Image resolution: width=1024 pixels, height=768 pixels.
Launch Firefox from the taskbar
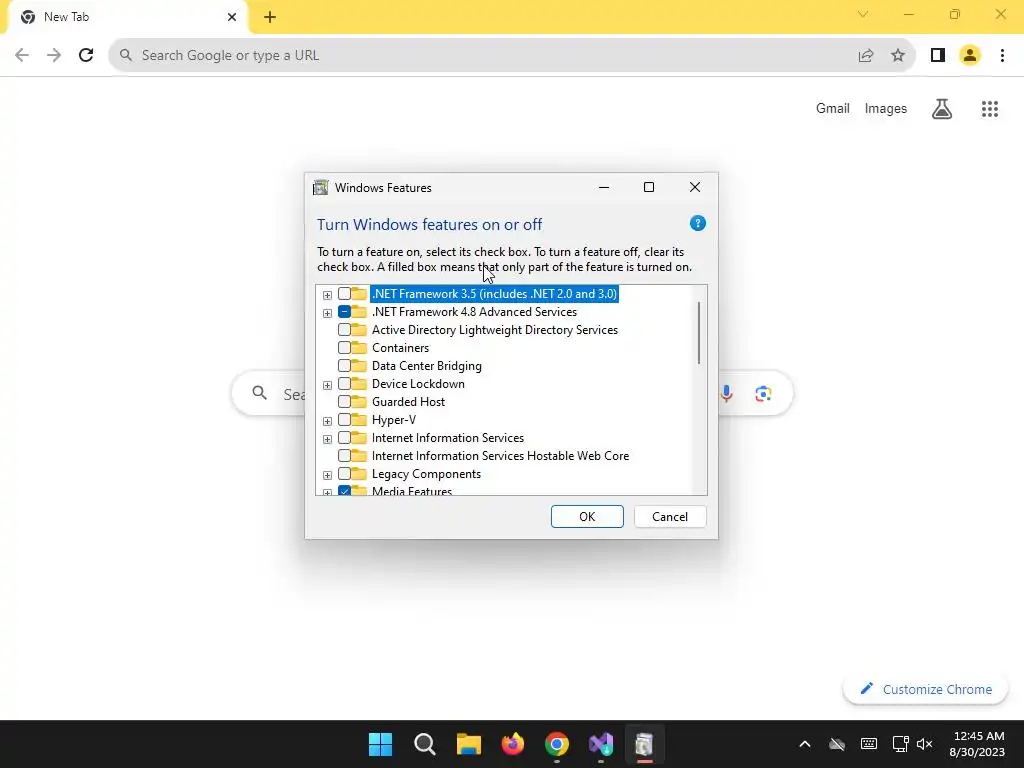pos(513,744)
